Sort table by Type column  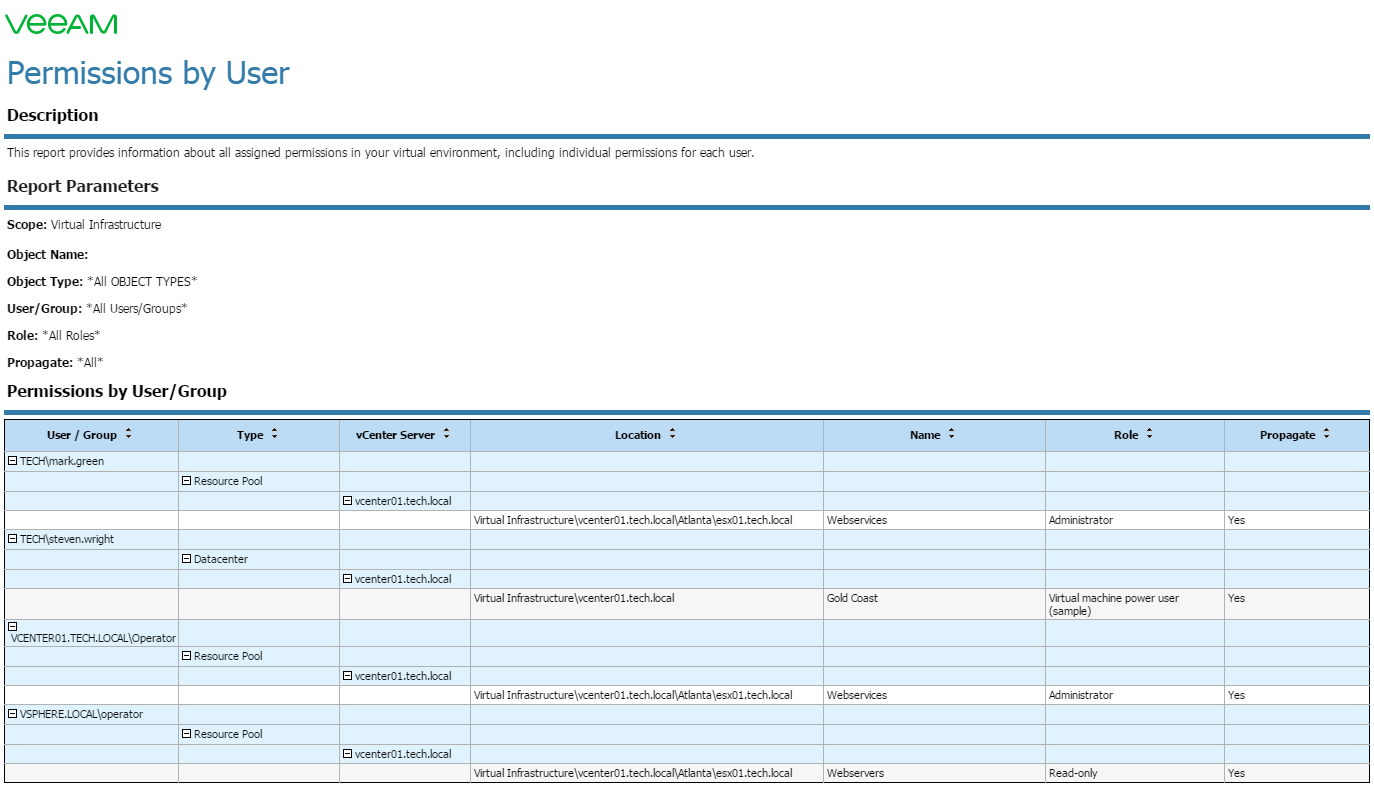275,434
